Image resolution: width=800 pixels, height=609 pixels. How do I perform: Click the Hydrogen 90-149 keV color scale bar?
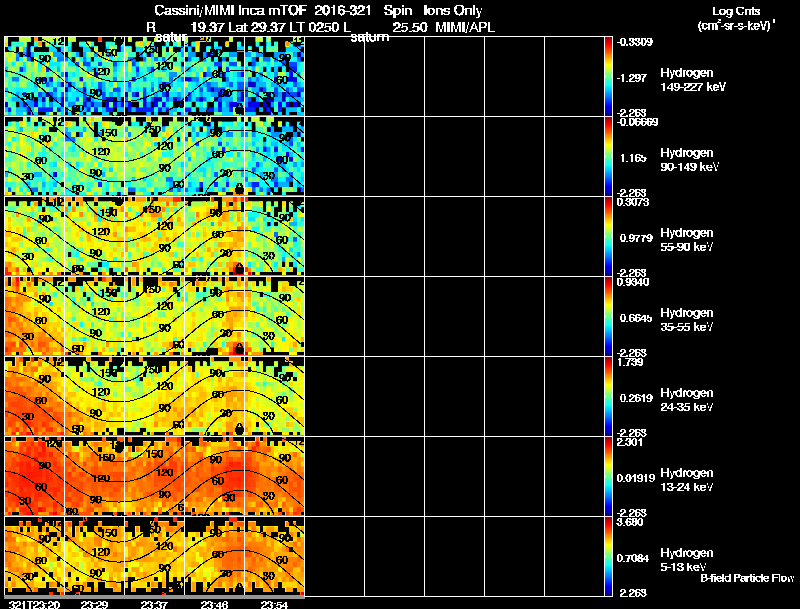tap(608, 156)
